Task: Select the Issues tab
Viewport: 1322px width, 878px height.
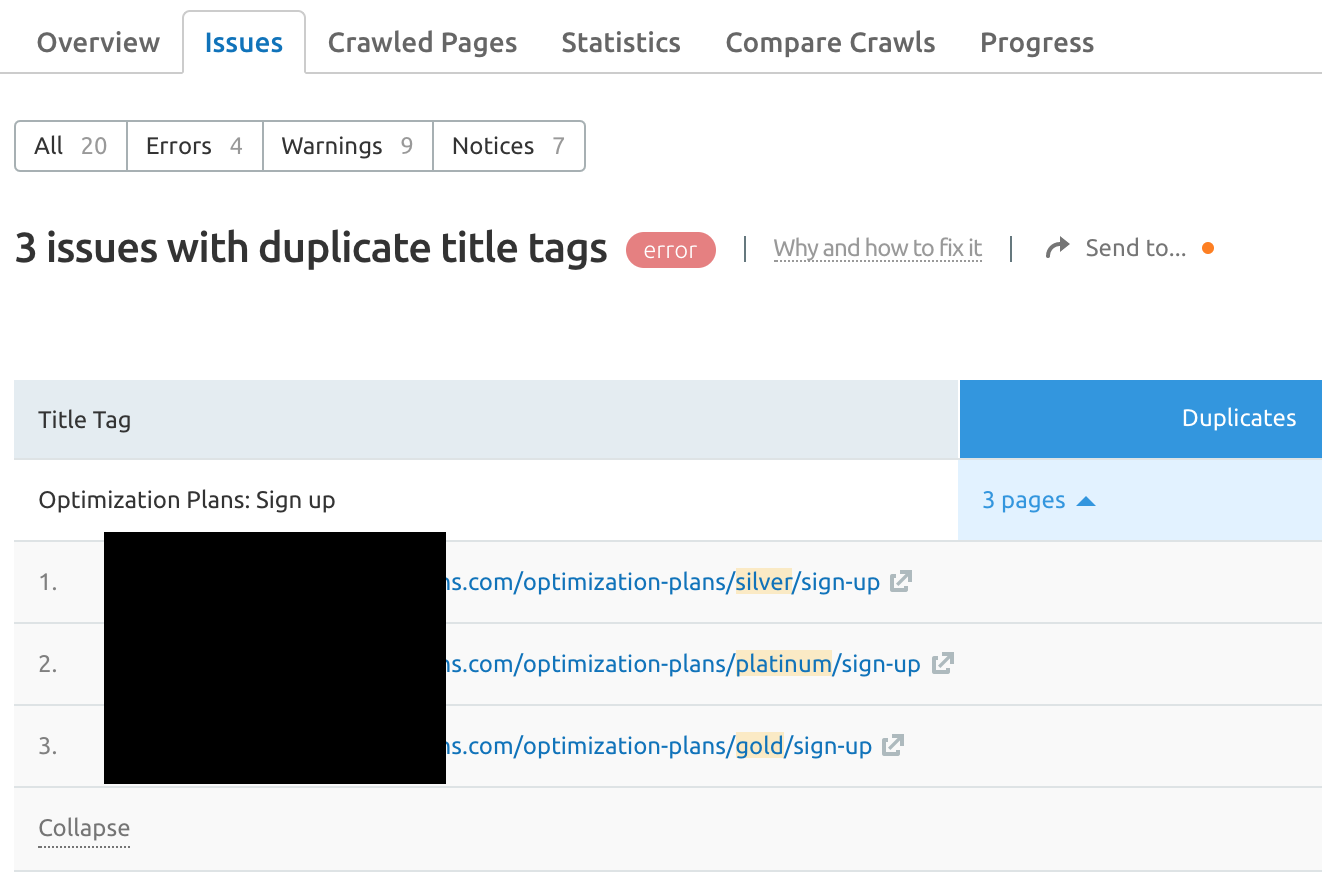Action: (x=244, y=43)
